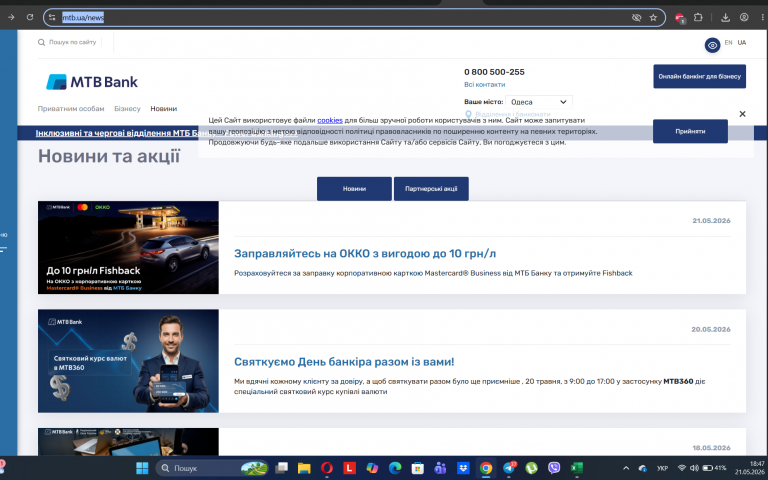Open Copilot from taskbar
Screen dimensions: 768x480
372,468
